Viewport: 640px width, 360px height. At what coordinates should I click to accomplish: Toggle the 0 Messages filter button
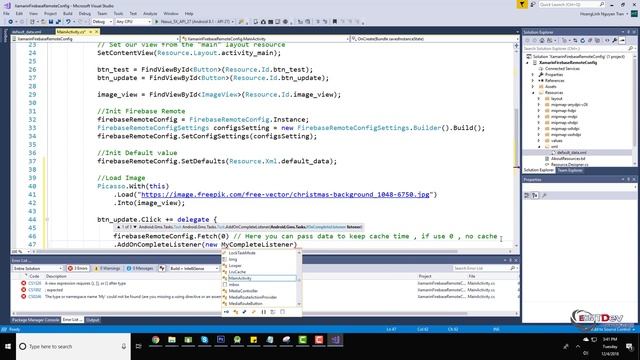pos(140,268)
